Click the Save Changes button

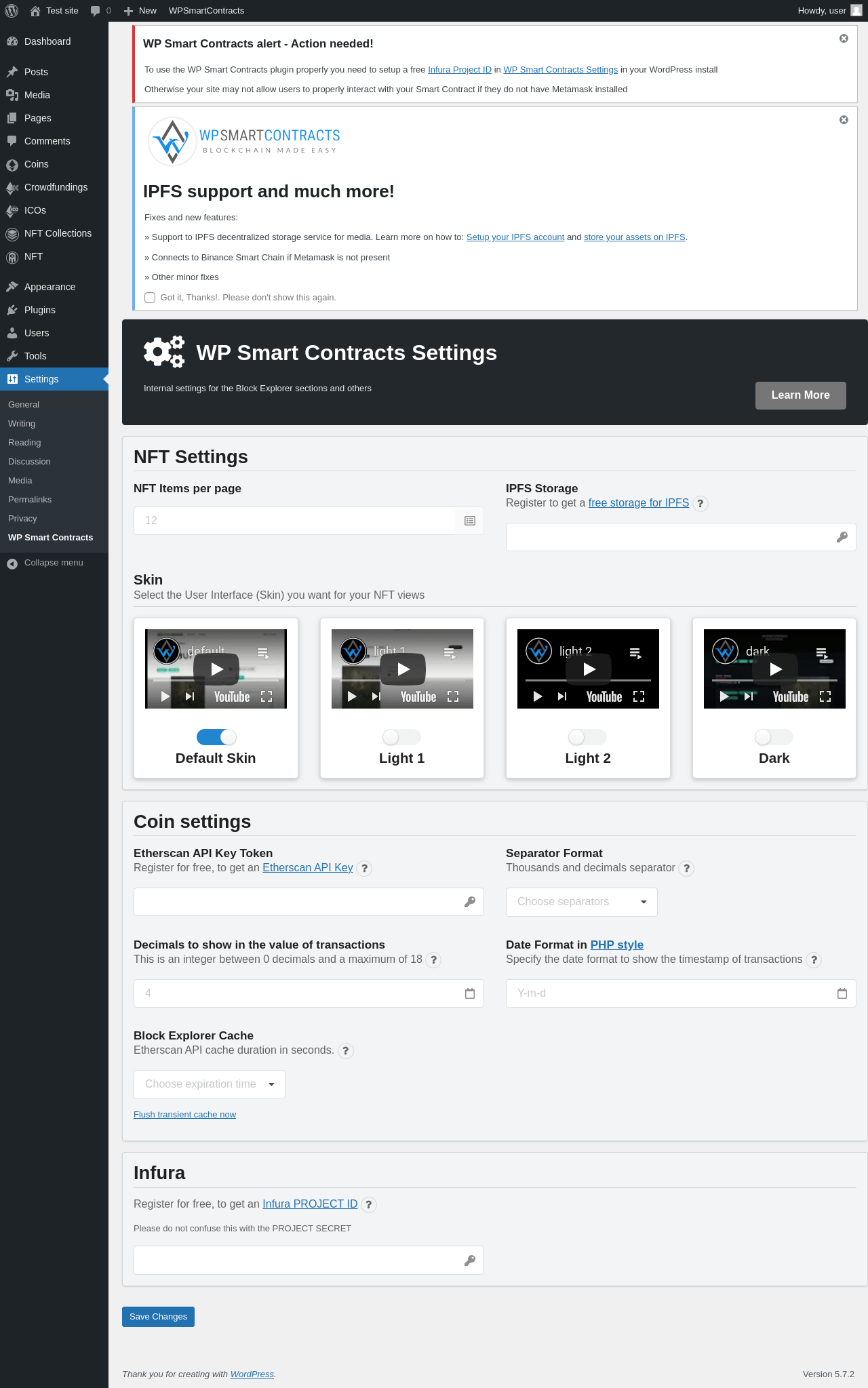[158, 1317]
